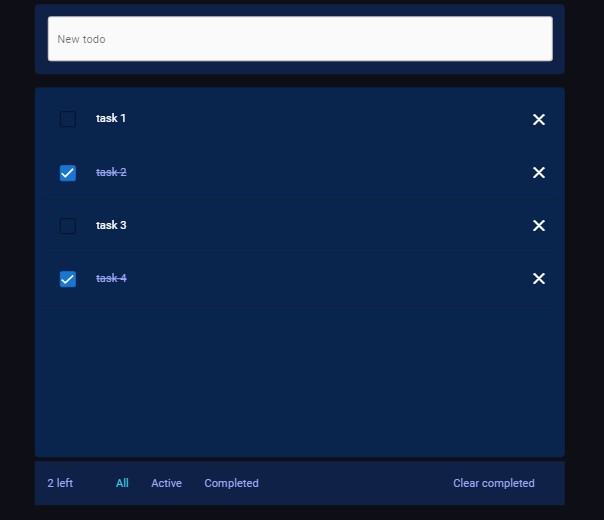Filter list by Completed todos
Screen dimensions: 604x520
[231, 484]
